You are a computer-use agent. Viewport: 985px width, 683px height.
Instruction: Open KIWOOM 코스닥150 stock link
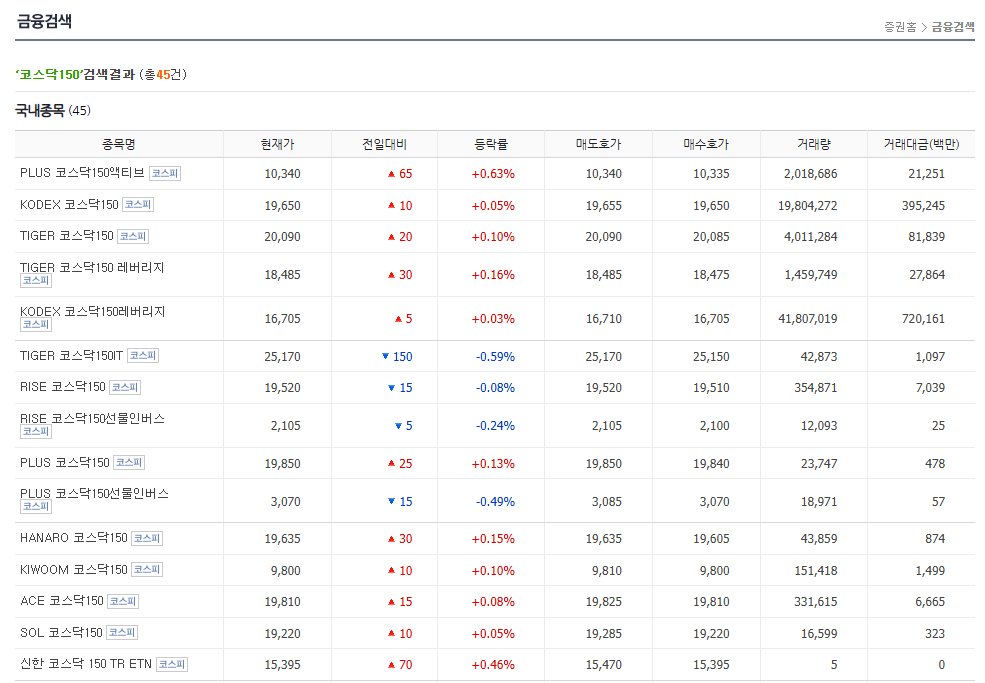pyautogui.click(x=73, y=569)
